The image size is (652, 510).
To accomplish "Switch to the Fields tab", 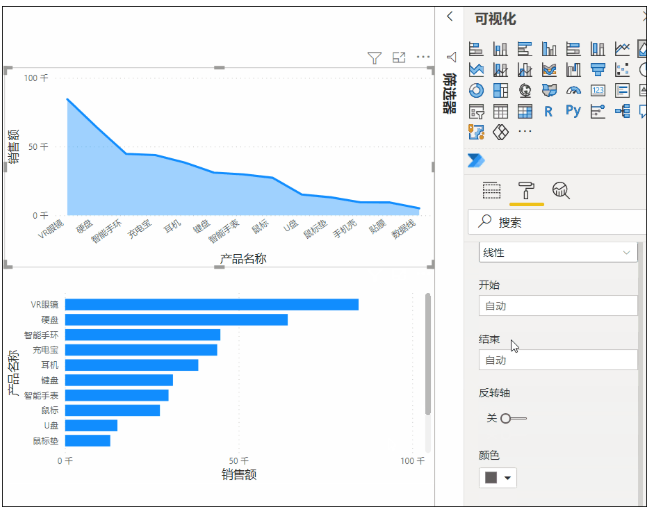I will tap(491, 191).
